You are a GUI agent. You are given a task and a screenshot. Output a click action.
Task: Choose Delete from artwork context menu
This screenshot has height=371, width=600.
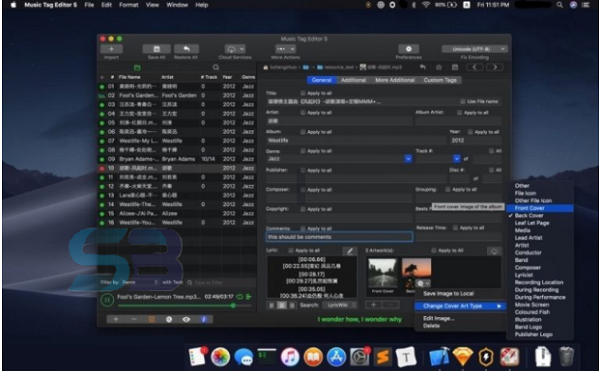[x=431, y=326]
